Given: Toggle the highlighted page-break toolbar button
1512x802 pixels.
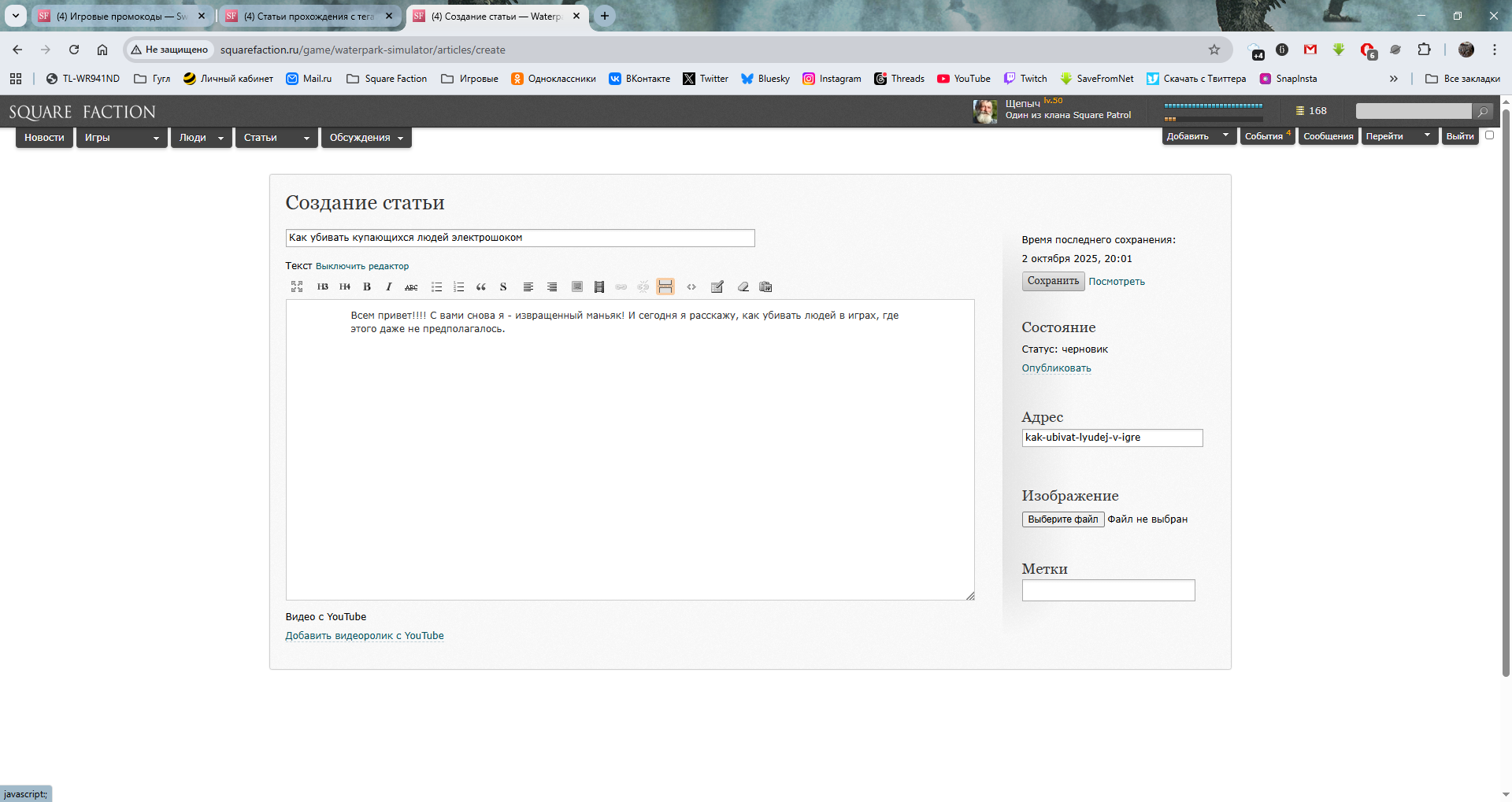Looking at the screenshot, I should [x=665, y=286].
